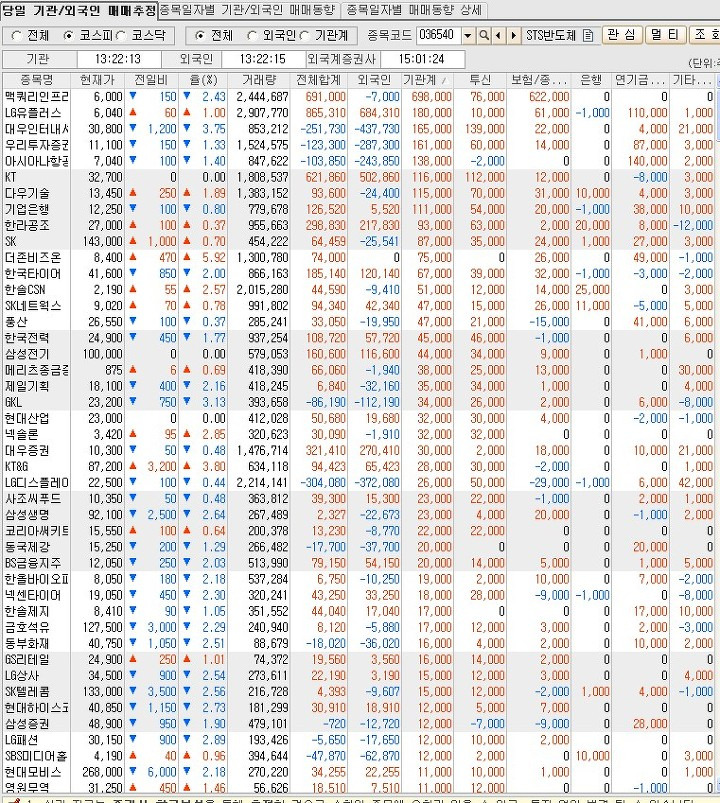The height and width of the screenshot is (803, 720).
Task: Select the 삼성생명 stock name
Action: [x=27, y=515]
